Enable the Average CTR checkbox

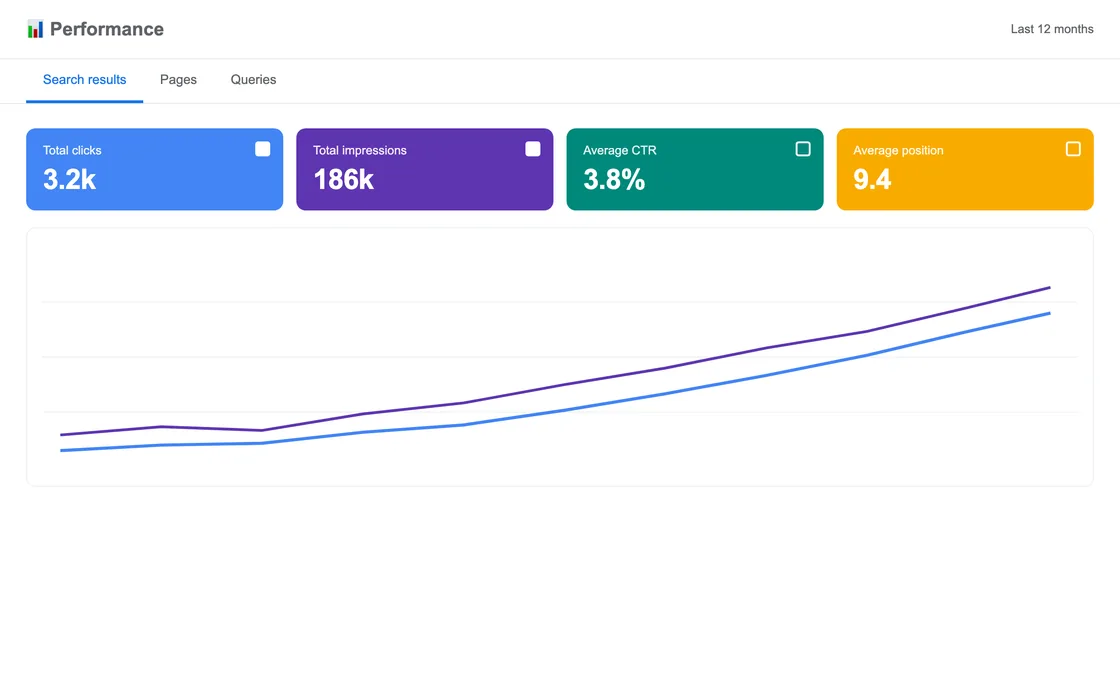pyautogui.click(x=803, y=149)
